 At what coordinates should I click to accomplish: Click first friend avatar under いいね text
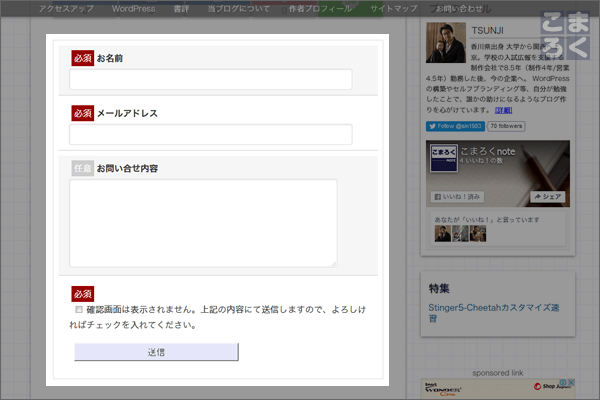[443, 233]
